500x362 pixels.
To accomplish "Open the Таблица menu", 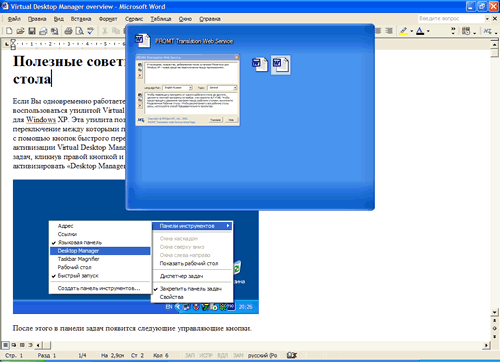I will click(161, 19).
